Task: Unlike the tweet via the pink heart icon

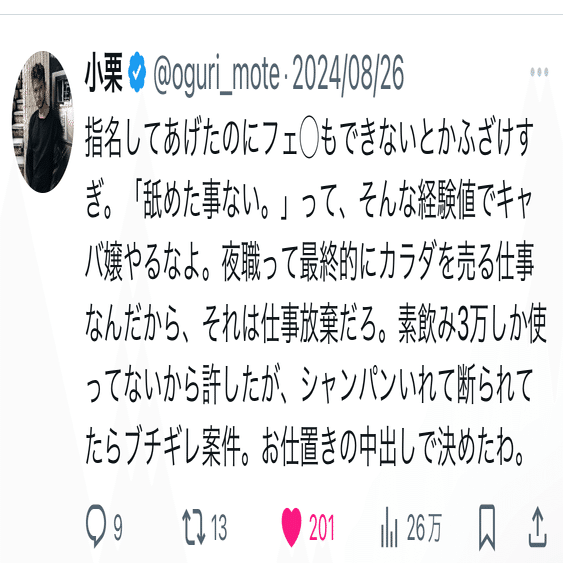Action: pos(291,527)
